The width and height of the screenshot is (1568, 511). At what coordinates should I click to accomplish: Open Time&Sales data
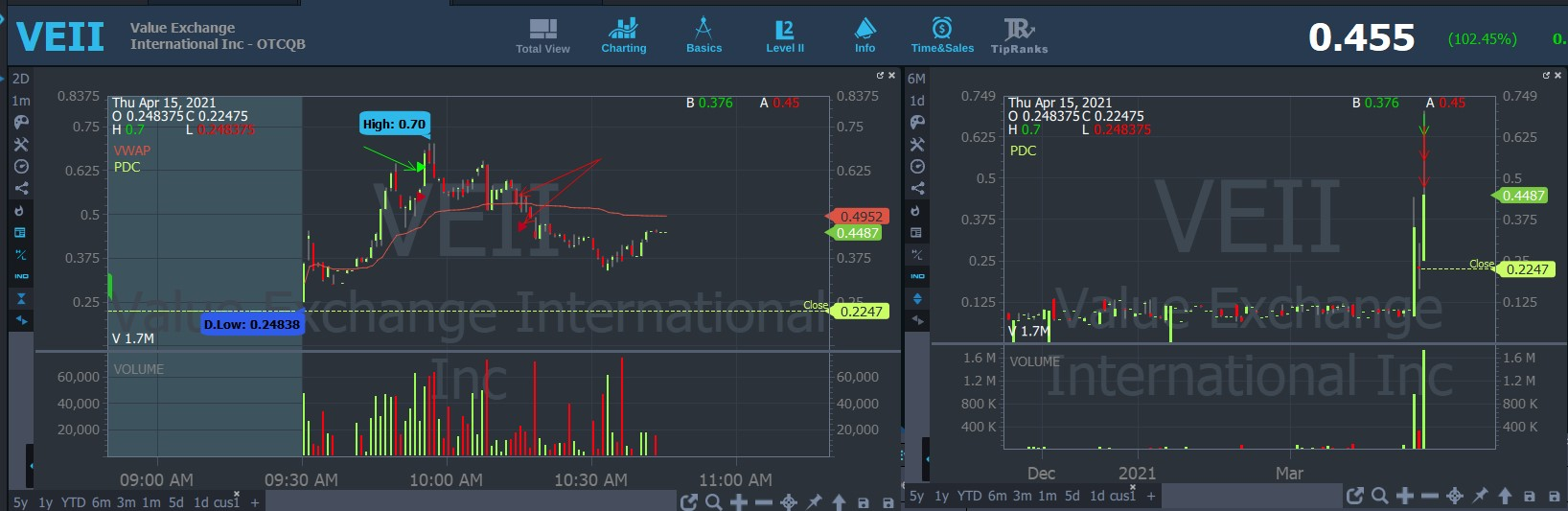tap(942, 35)
